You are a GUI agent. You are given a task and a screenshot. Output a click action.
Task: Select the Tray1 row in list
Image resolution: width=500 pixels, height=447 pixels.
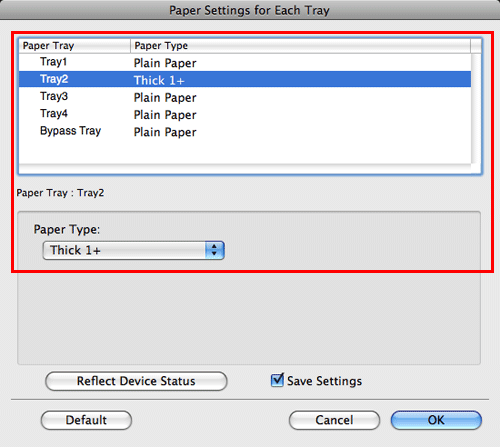245,62
